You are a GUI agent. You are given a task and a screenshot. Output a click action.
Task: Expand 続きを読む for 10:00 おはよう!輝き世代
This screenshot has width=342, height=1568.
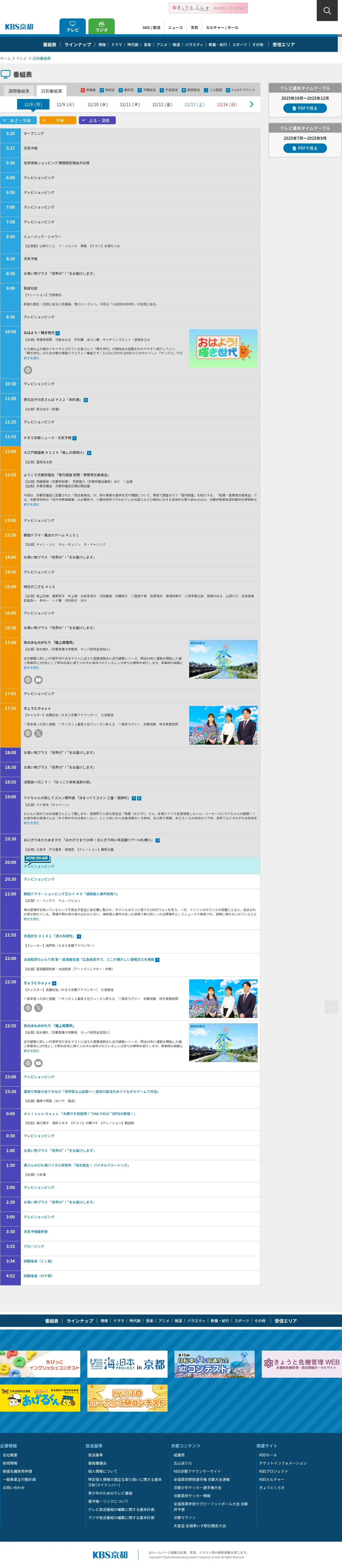point(32,358)
